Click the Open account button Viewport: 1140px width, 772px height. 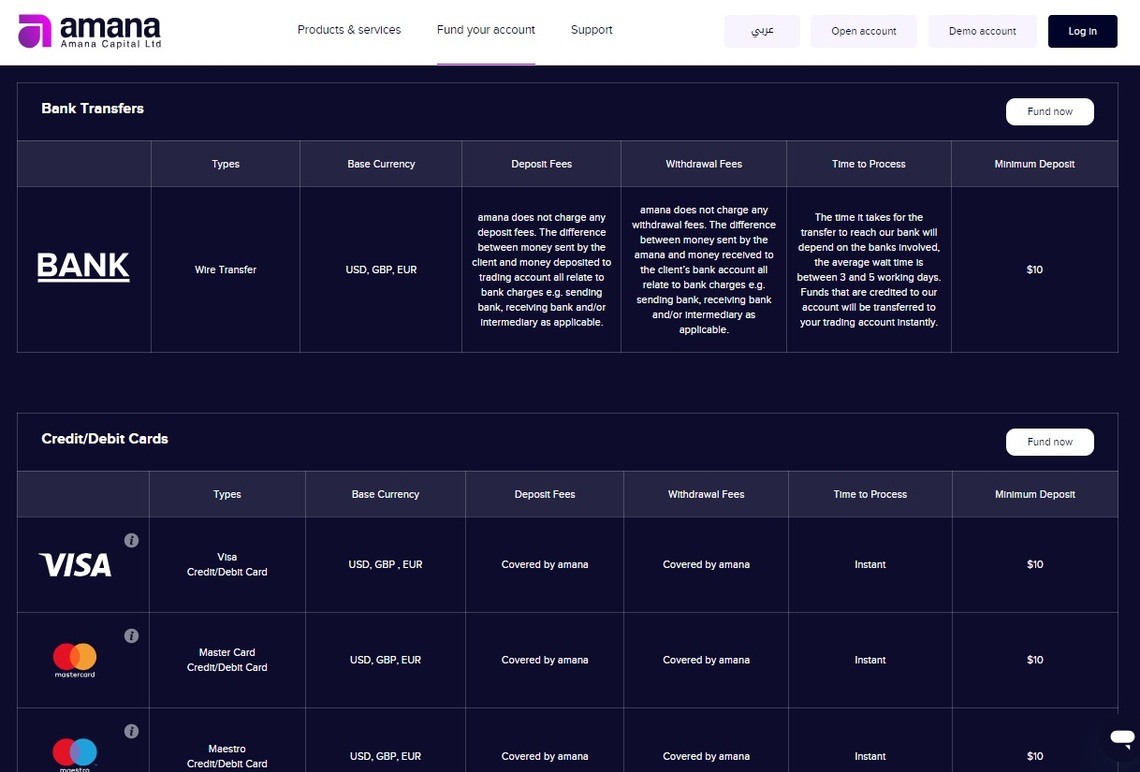click(x=864, y=31)
